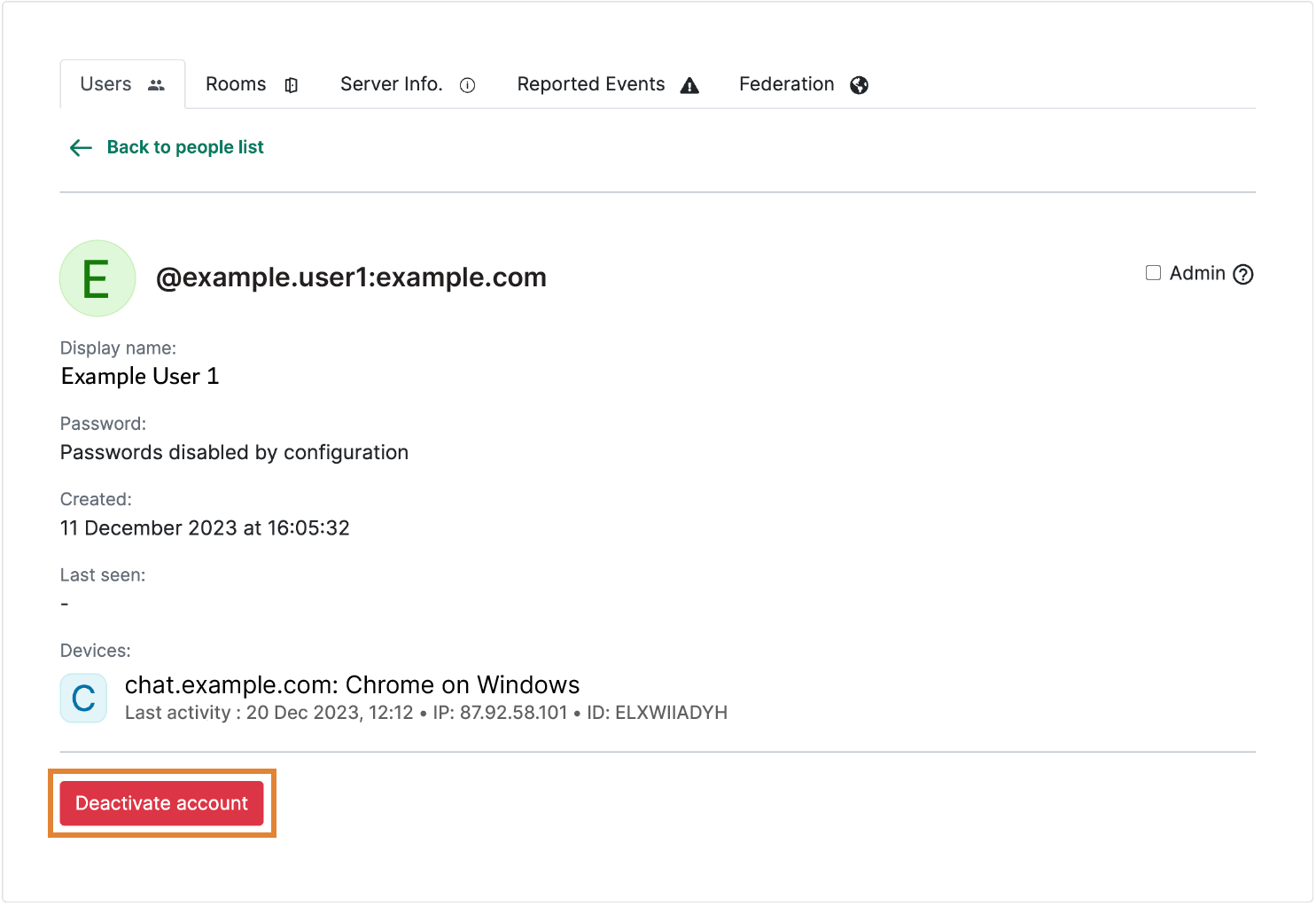Click the warning triangle icon for Reported Events
Image resolution: width=1316 pixels, height=906 pixels.
tap(689, 85)
